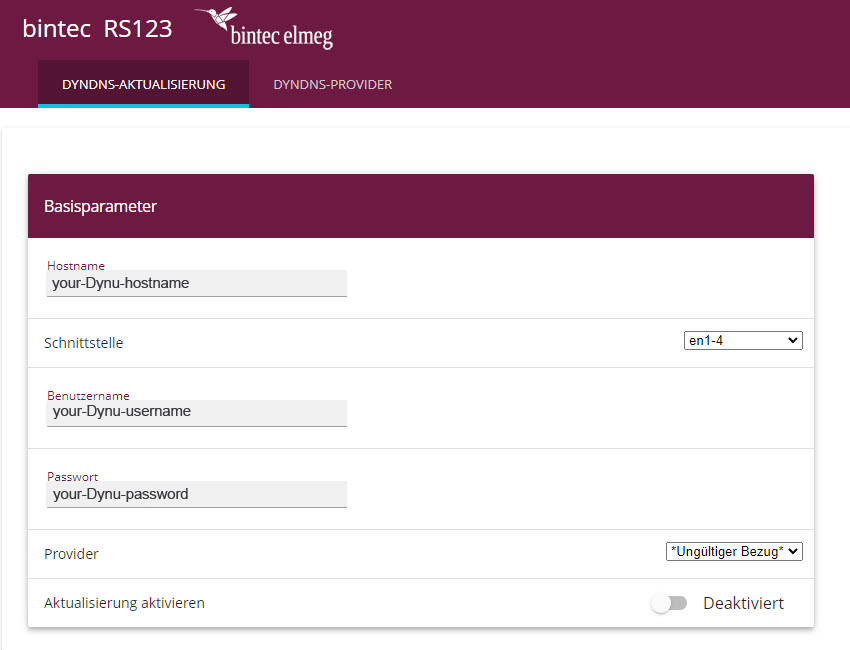This screenshot has width=850, height=650.
Task: Click the bintec elmeg hummingbird logo
Action: pos(264,28)
